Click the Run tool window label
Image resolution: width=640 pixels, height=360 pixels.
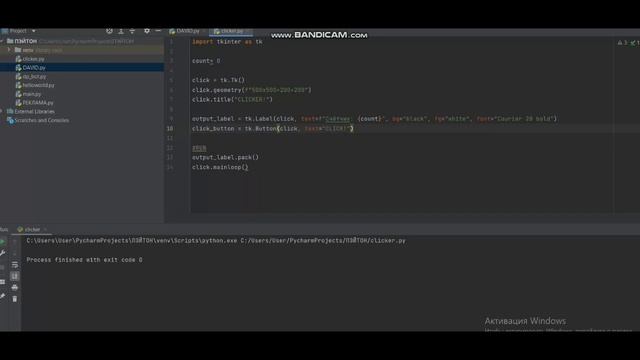(x=4, y=229)
